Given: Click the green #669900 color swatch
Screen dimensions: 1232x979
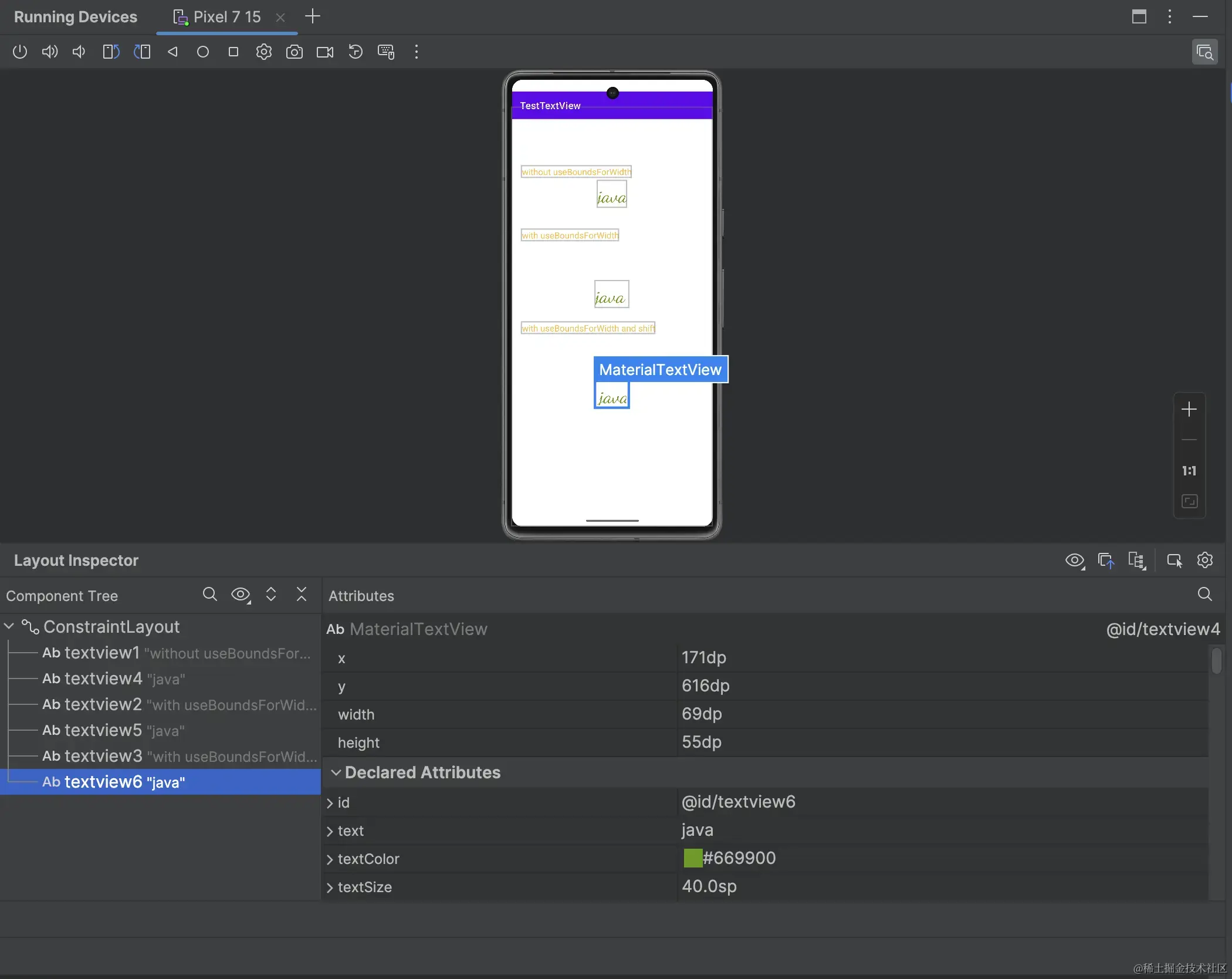Looking at the screenshot, I should 693,858.
